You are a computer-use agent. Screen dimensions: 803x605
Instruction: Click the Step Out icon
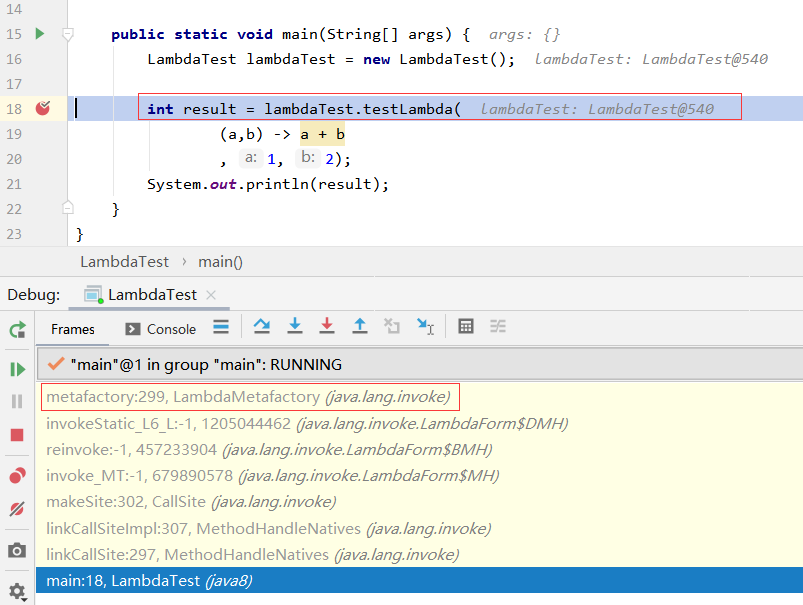pyautogui.click(x=360, y=328)
